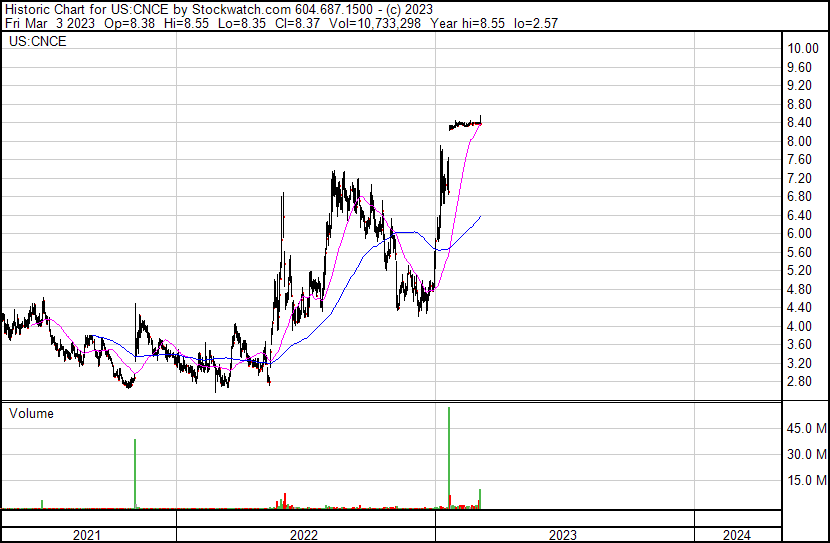Click the red volume bar cluster in mid-2022
Screen dimensions: 830x543
click(x=285, y=501)
